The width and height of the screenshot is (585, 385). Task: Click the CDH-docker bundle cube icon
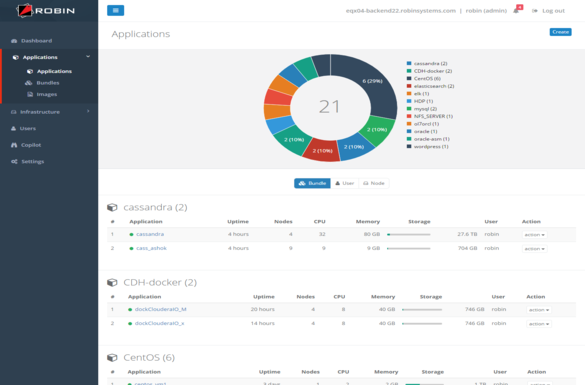point(112,282)
